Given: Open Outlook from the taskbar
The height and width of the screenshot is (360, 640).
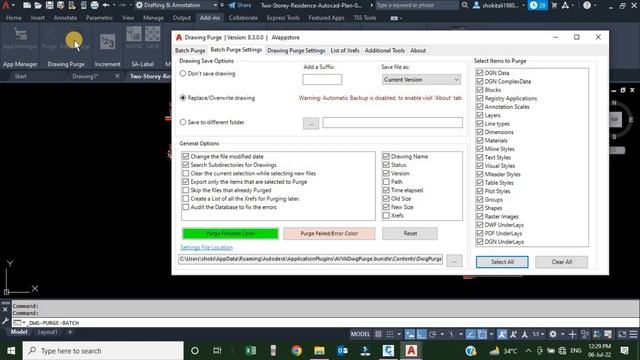Looking at the screenshot, I should 342,351.
